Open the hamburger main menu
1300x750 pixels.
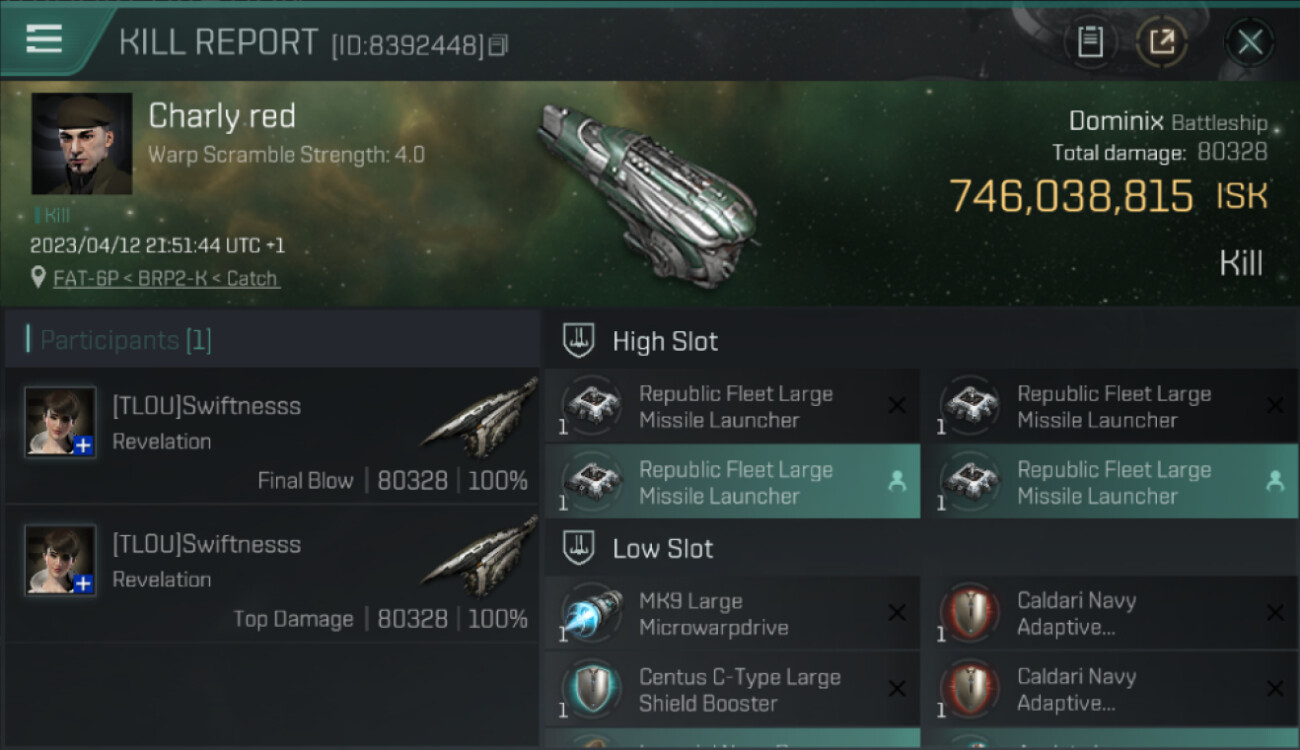click(x=43, y=40)
